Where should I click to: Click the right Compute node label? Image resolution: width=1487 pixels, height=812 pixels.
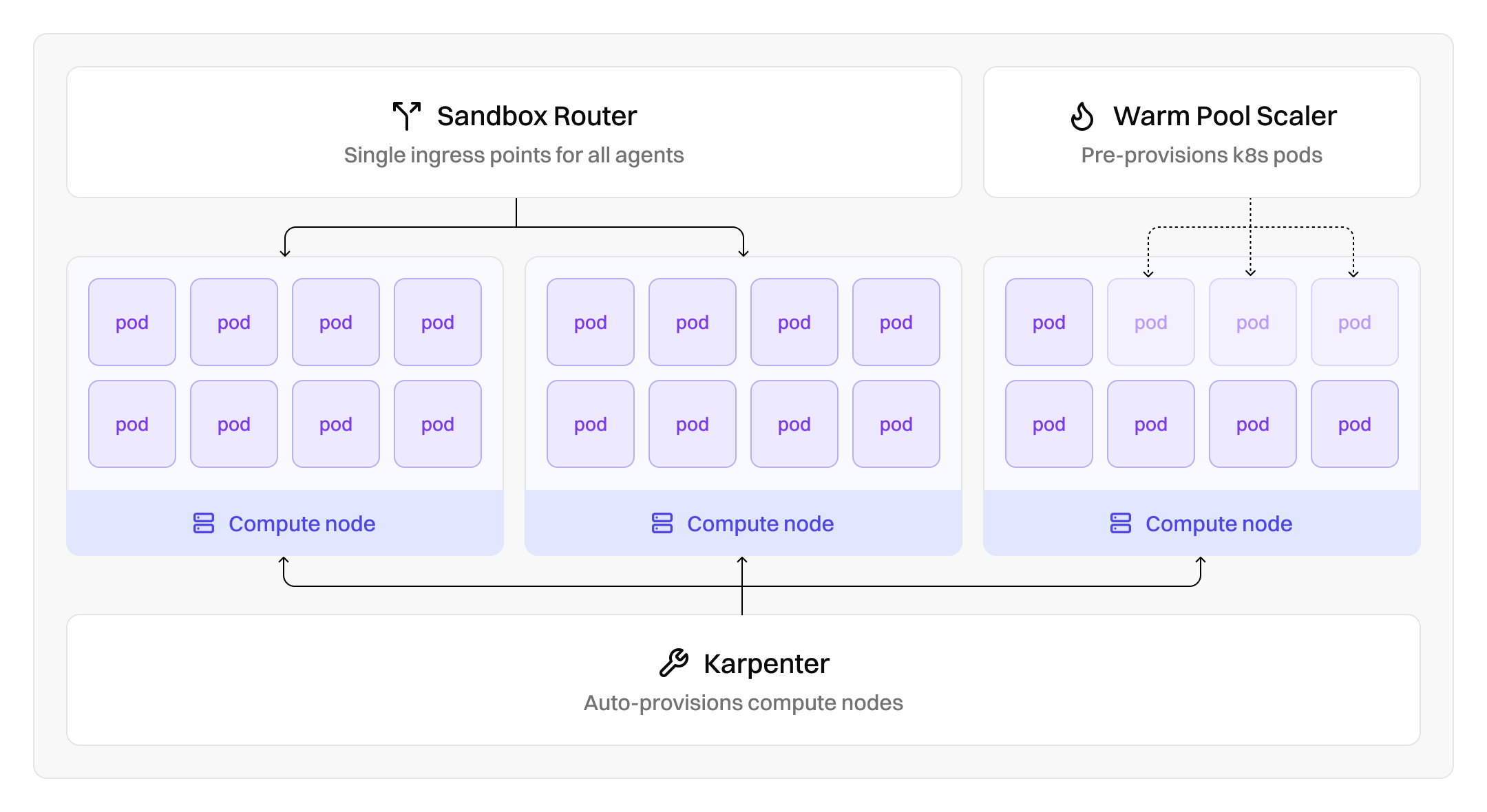(1219, 524)
